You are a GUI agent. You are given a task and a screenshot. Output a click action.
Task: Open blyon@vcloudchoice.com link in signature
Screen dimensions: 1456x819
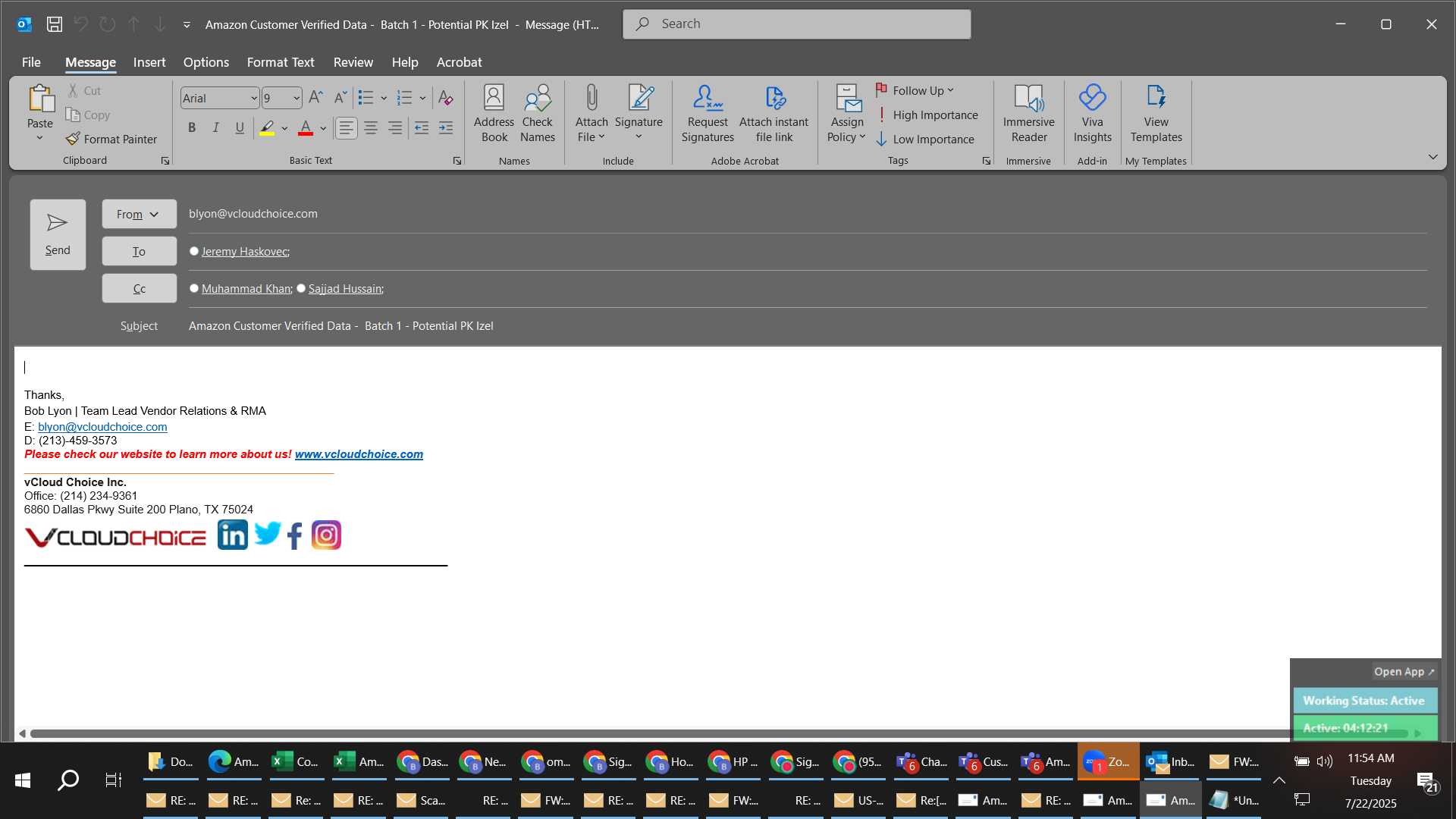pyautogui.click(x=102, y=426)
